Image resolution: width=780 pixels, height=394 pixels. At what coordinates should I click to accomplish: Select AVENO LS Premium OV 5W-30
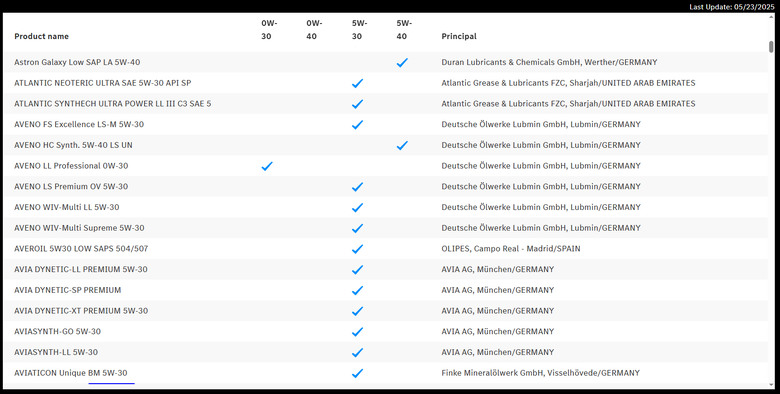coord(71,187)
